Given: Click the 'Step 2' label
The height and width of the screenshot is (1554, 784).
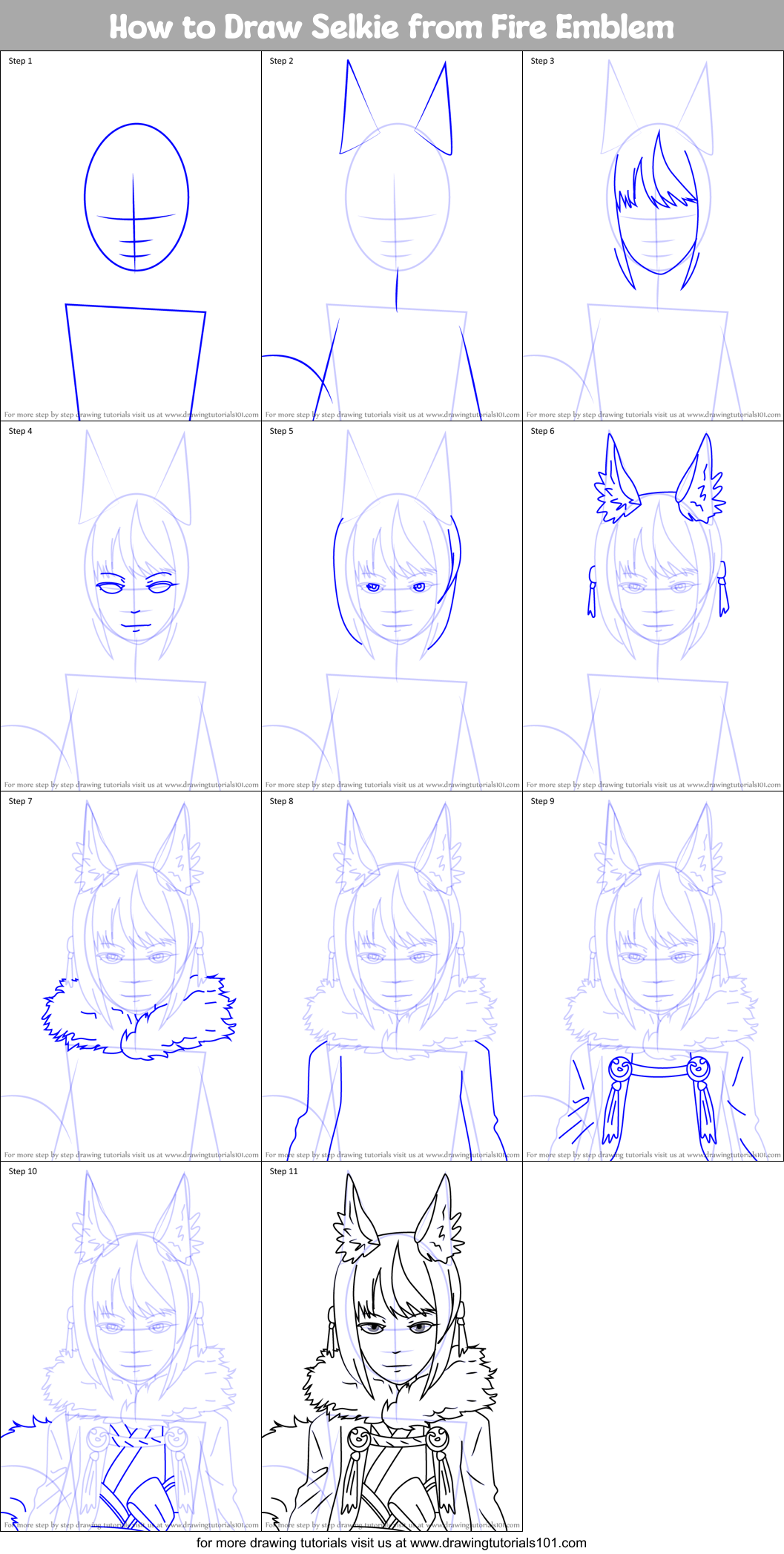Looking at the screenshot, I should click(x=282, y=61).
